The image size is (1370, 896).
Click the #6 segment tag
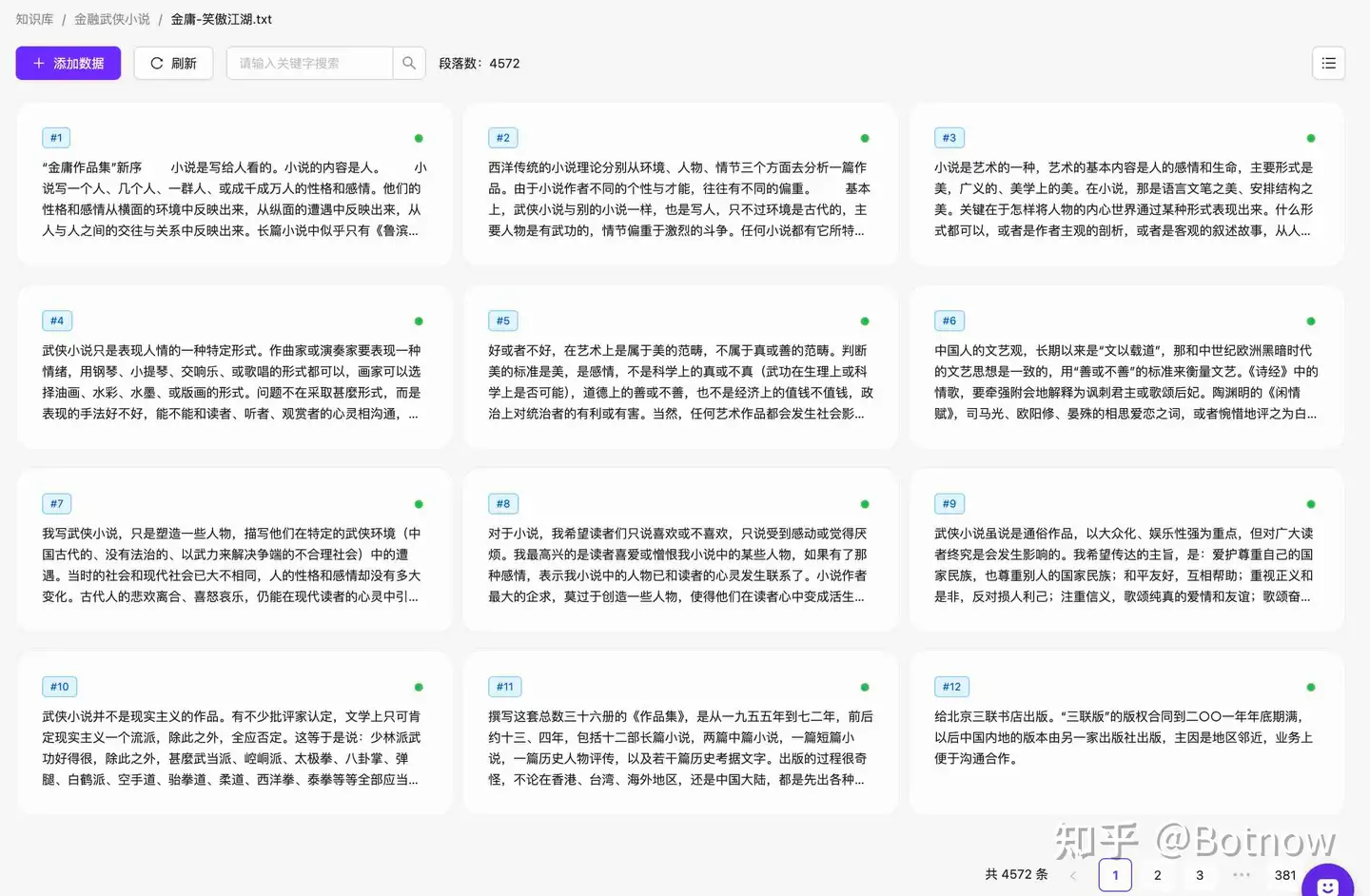[x=949, y=321]
